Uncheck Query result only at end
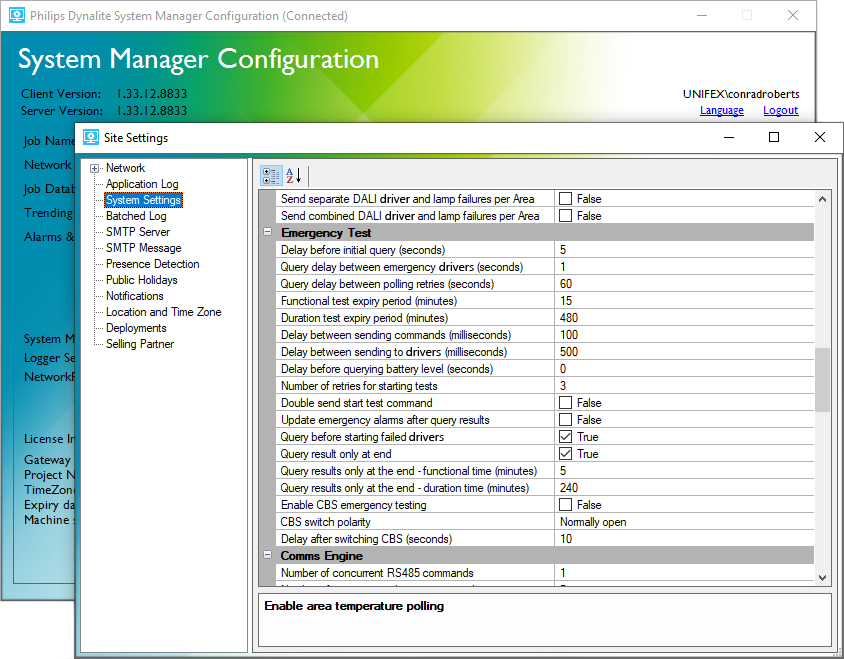Image resolution: width=844 pixels, height=659 pixels. point(566,453)
